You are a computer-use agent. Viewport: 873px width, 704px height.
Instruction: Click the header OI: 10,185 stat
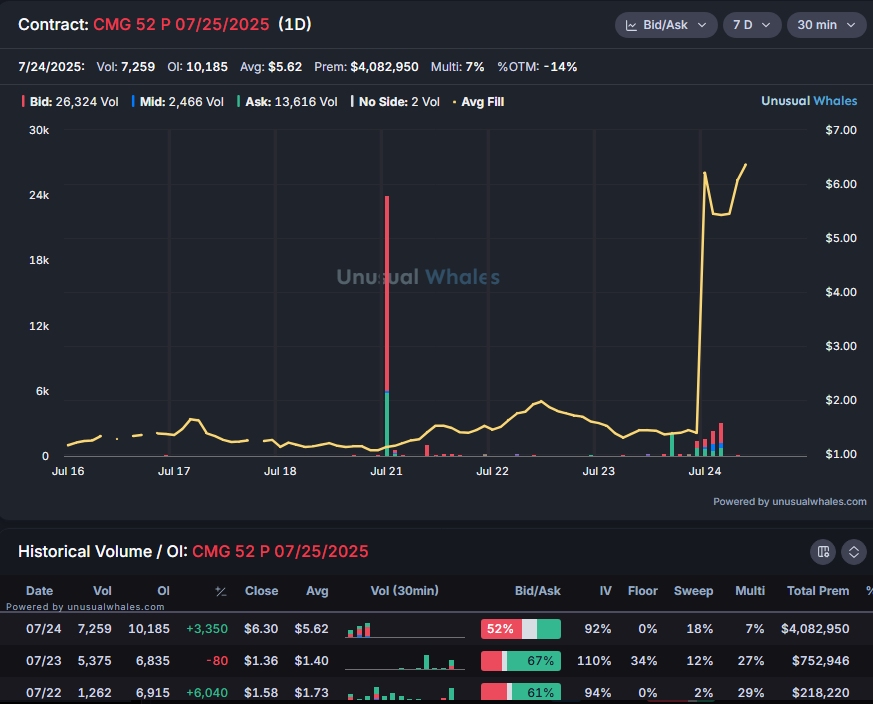pos(198,67)
